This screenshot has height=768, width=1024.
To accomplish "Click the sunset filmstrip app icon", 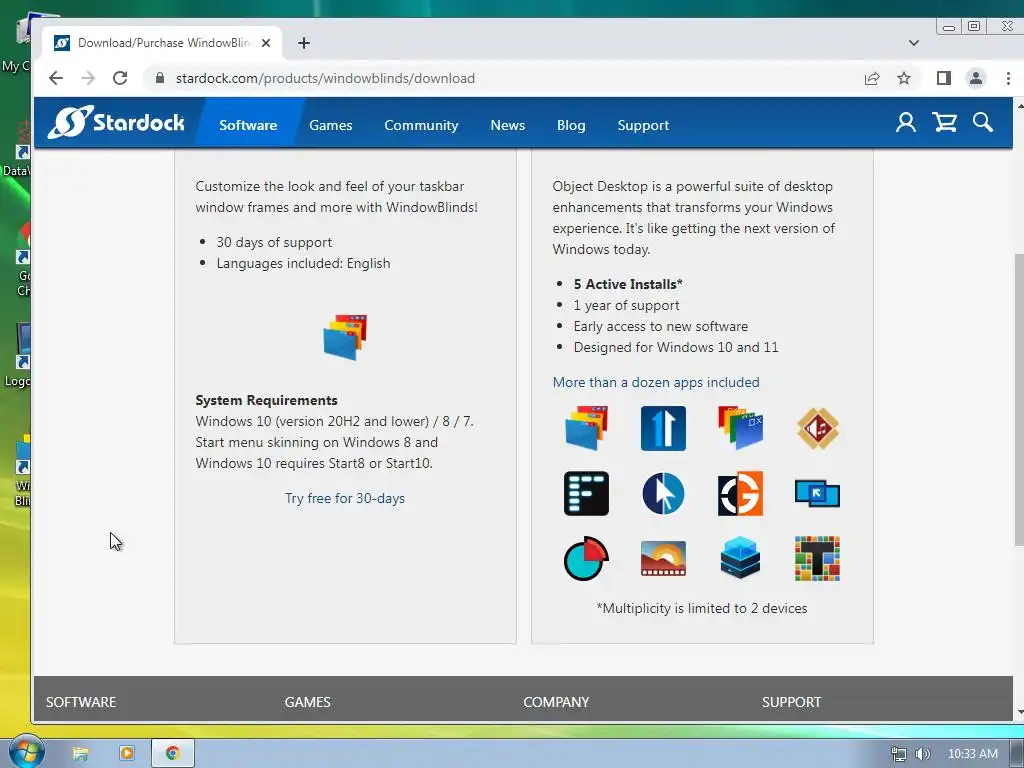I will [x=663, y=559].
